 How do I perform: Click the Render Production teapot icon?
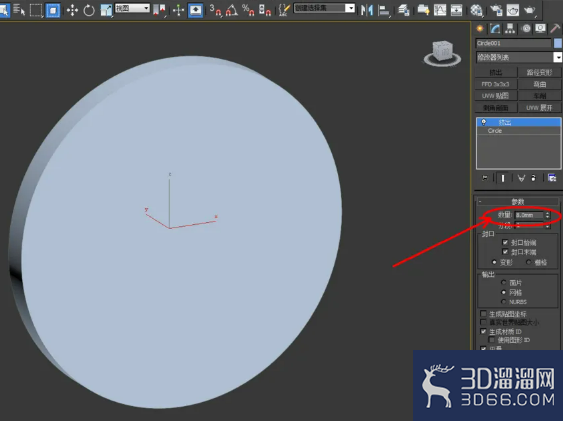click(x=530, y=10)
